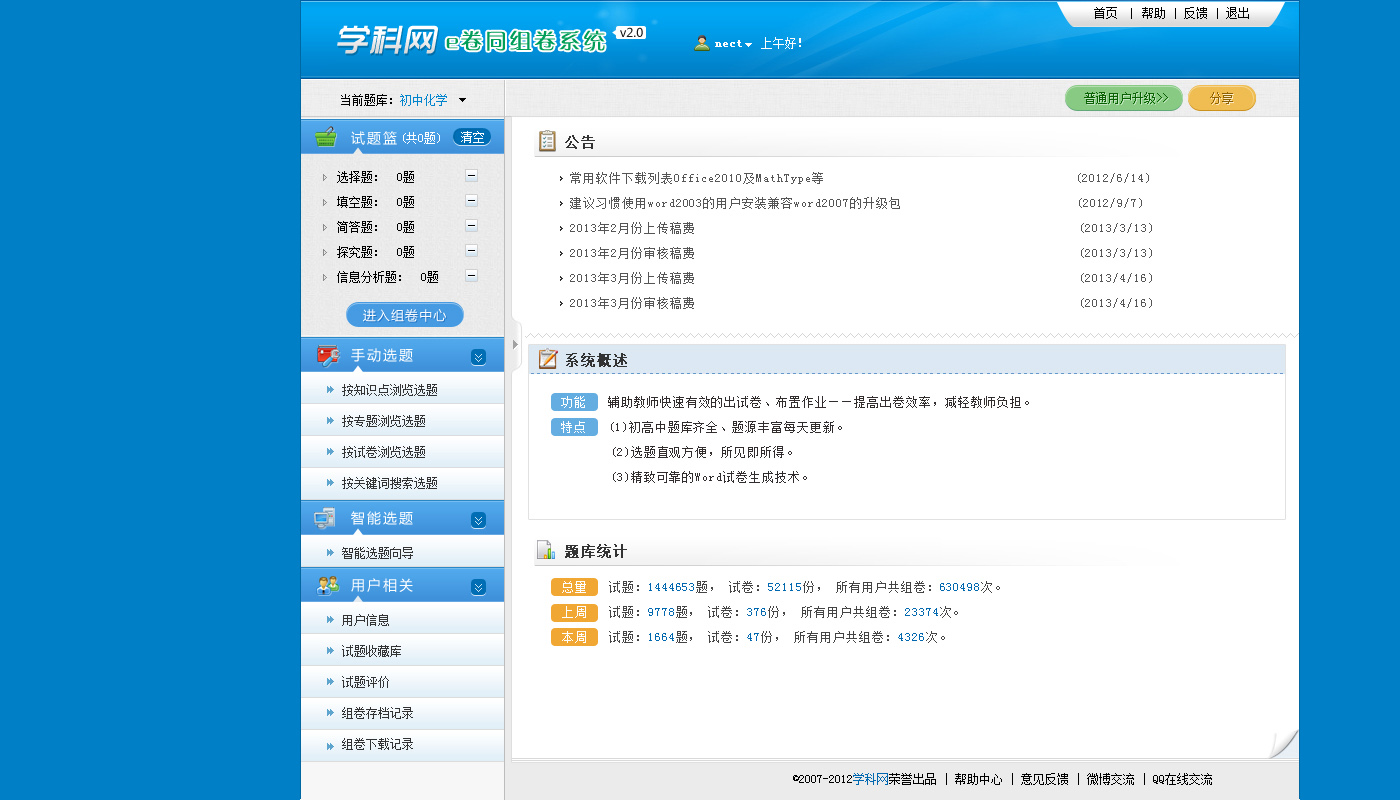Open 试题收藏库

tap(371, 651)
